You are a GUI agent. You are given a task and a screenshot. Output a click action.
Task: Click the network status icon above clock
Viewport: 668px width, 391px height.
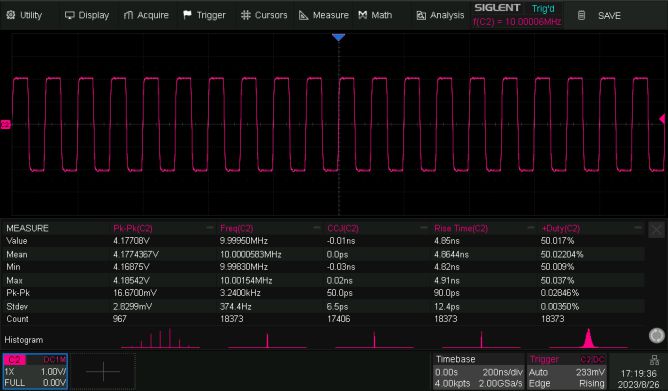(x=655, y=360)
